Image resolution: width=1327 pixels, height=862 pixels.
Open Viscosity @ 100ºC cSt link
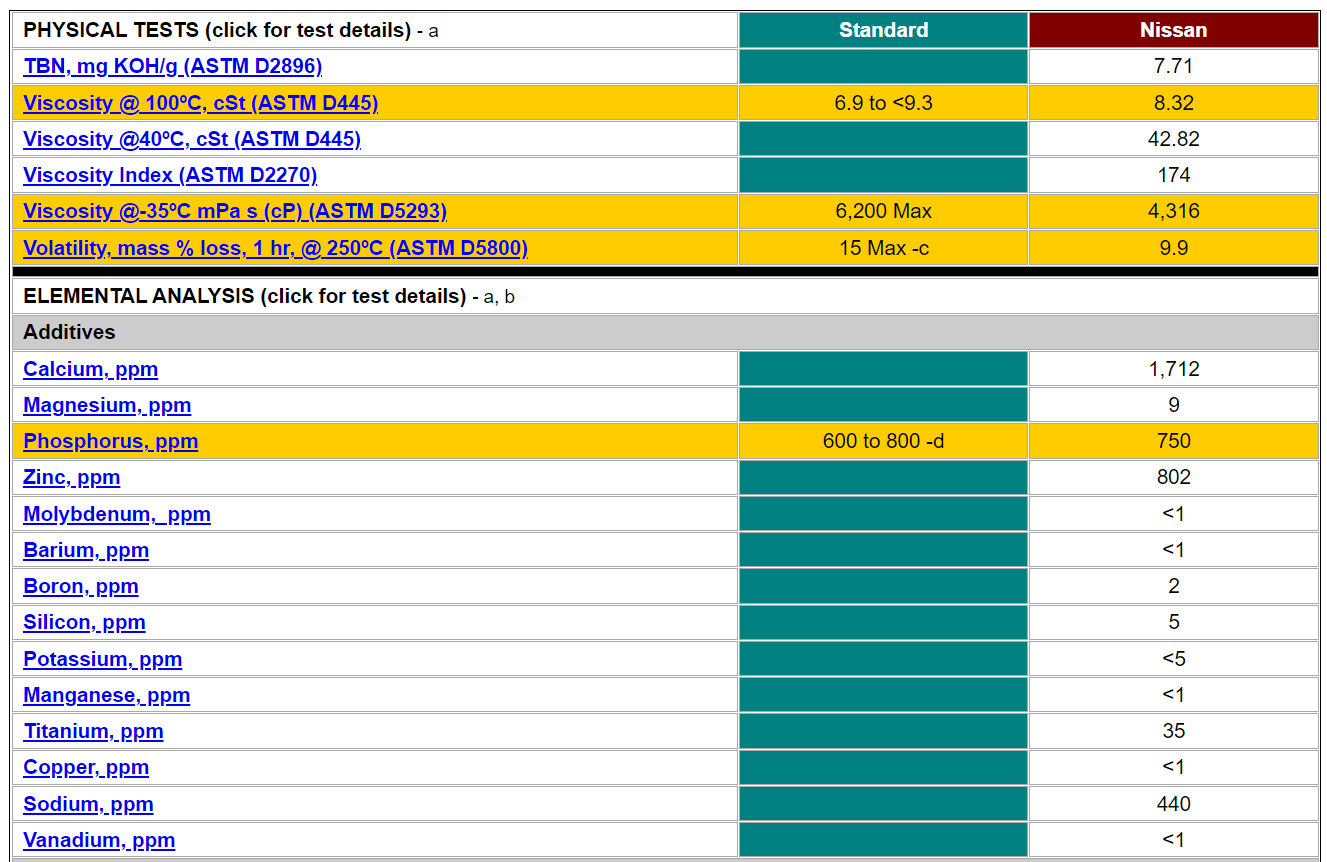click(200, 102)
